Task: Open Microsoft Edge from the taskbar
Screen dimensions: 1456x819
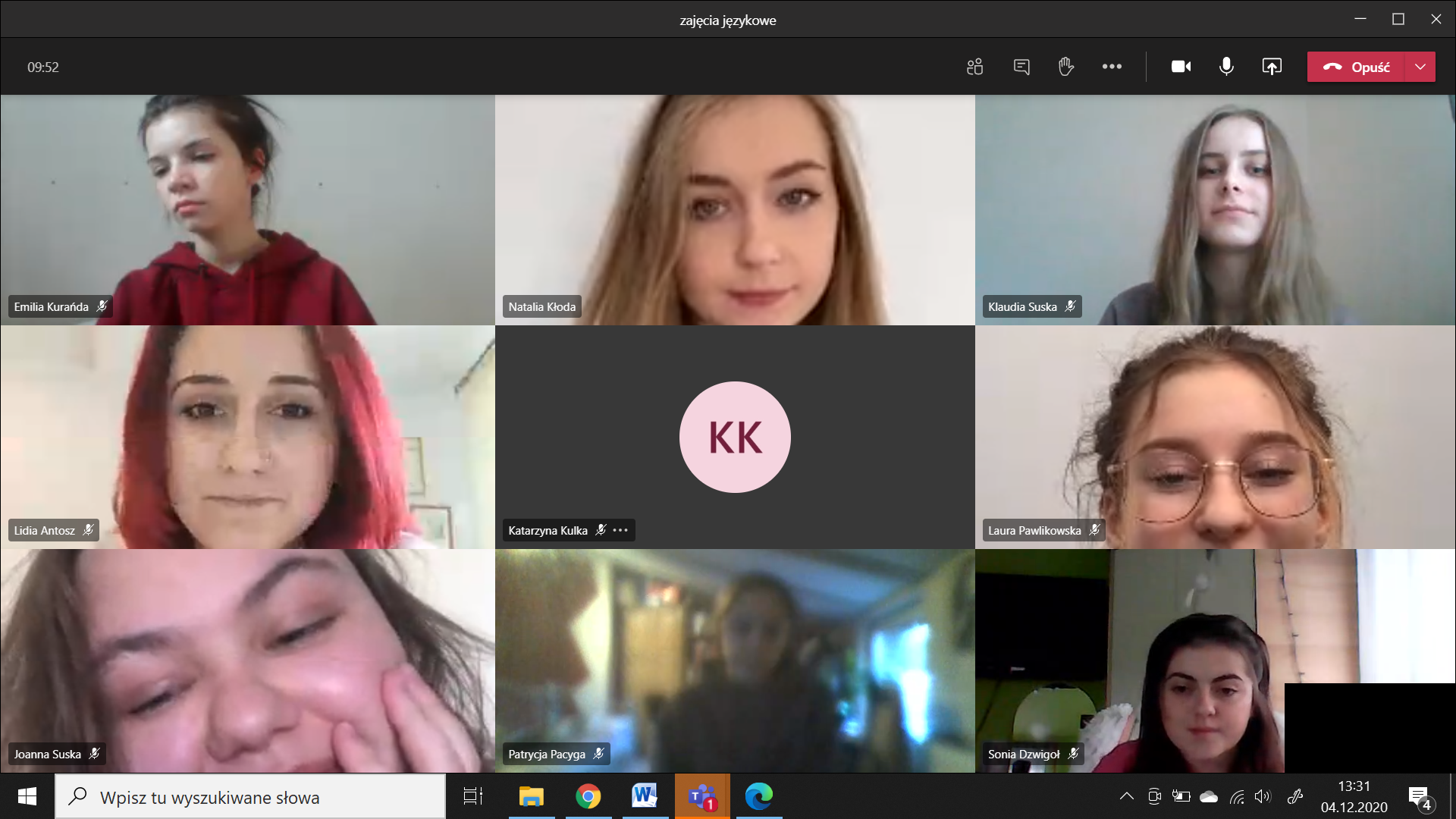Action: 758,796
